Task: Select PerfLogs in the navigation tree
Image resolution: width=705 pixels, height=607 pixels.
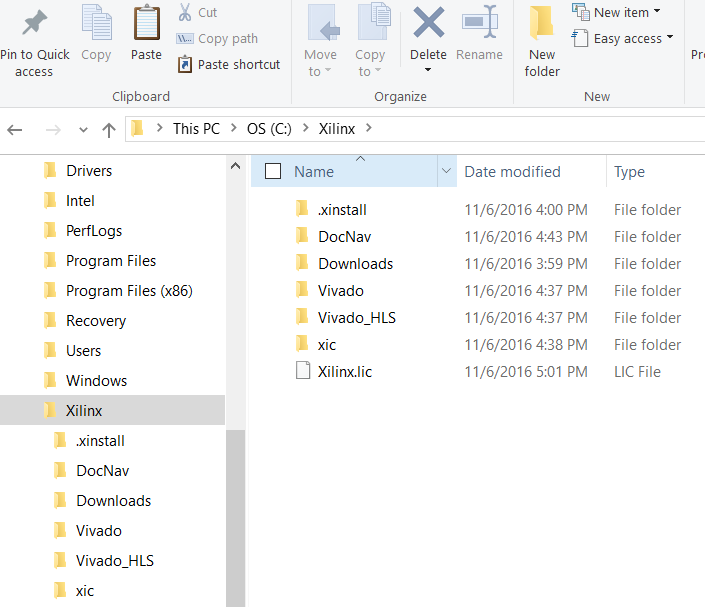Action: (x=94, y=231)
